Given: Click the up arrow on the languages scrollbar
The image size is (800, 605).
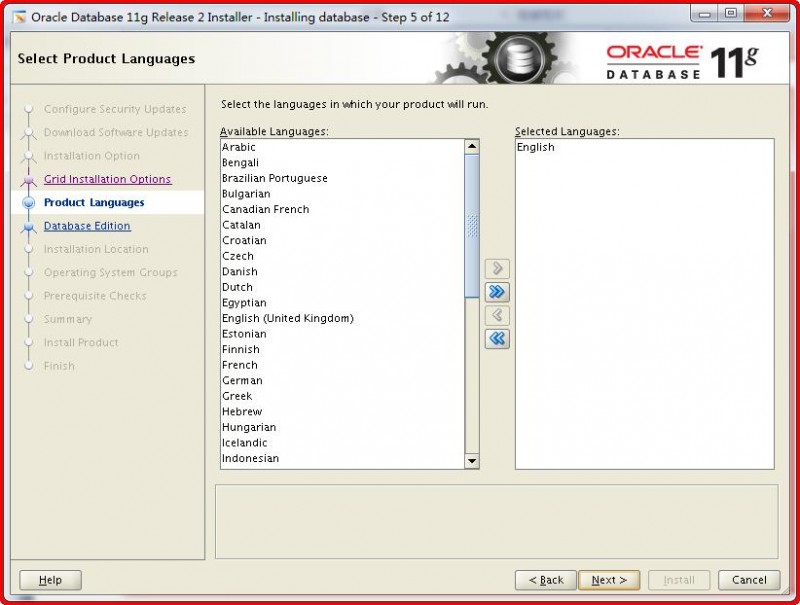Looking at the screenshot, I should [x=471, y=145].
